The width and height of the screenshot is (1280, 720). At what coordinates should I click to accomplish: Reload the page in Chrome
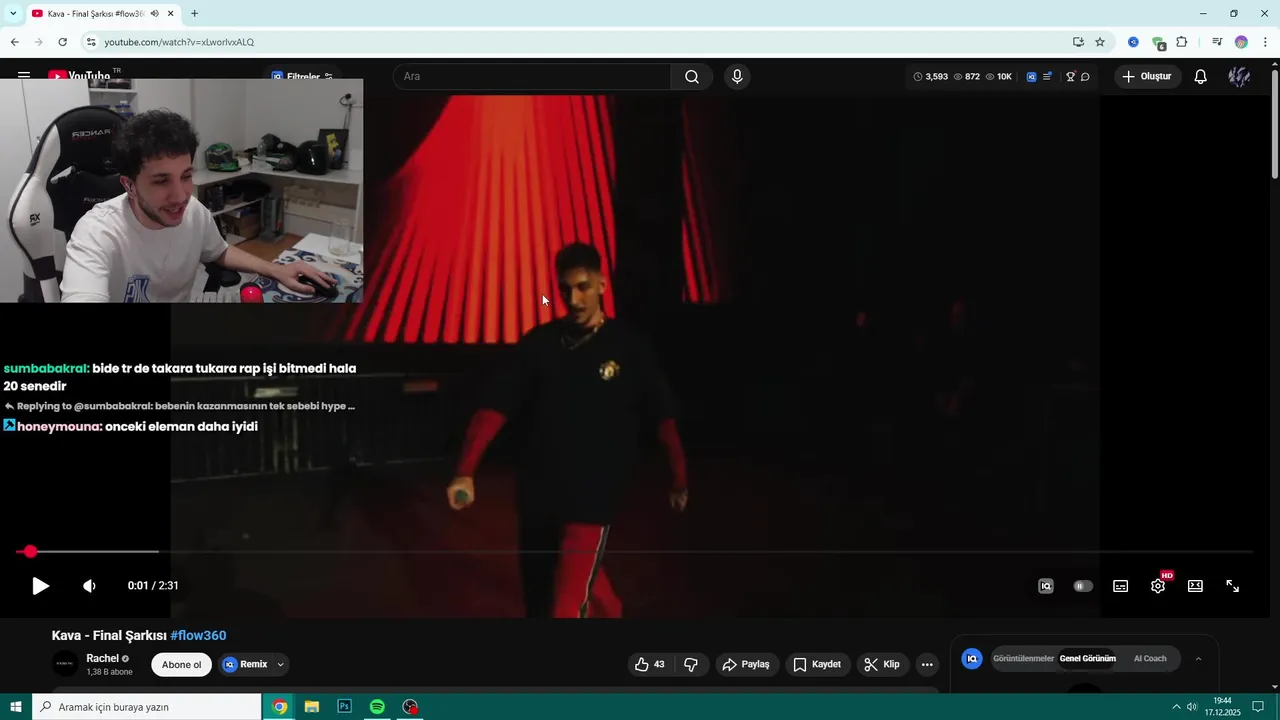[62, 42]
